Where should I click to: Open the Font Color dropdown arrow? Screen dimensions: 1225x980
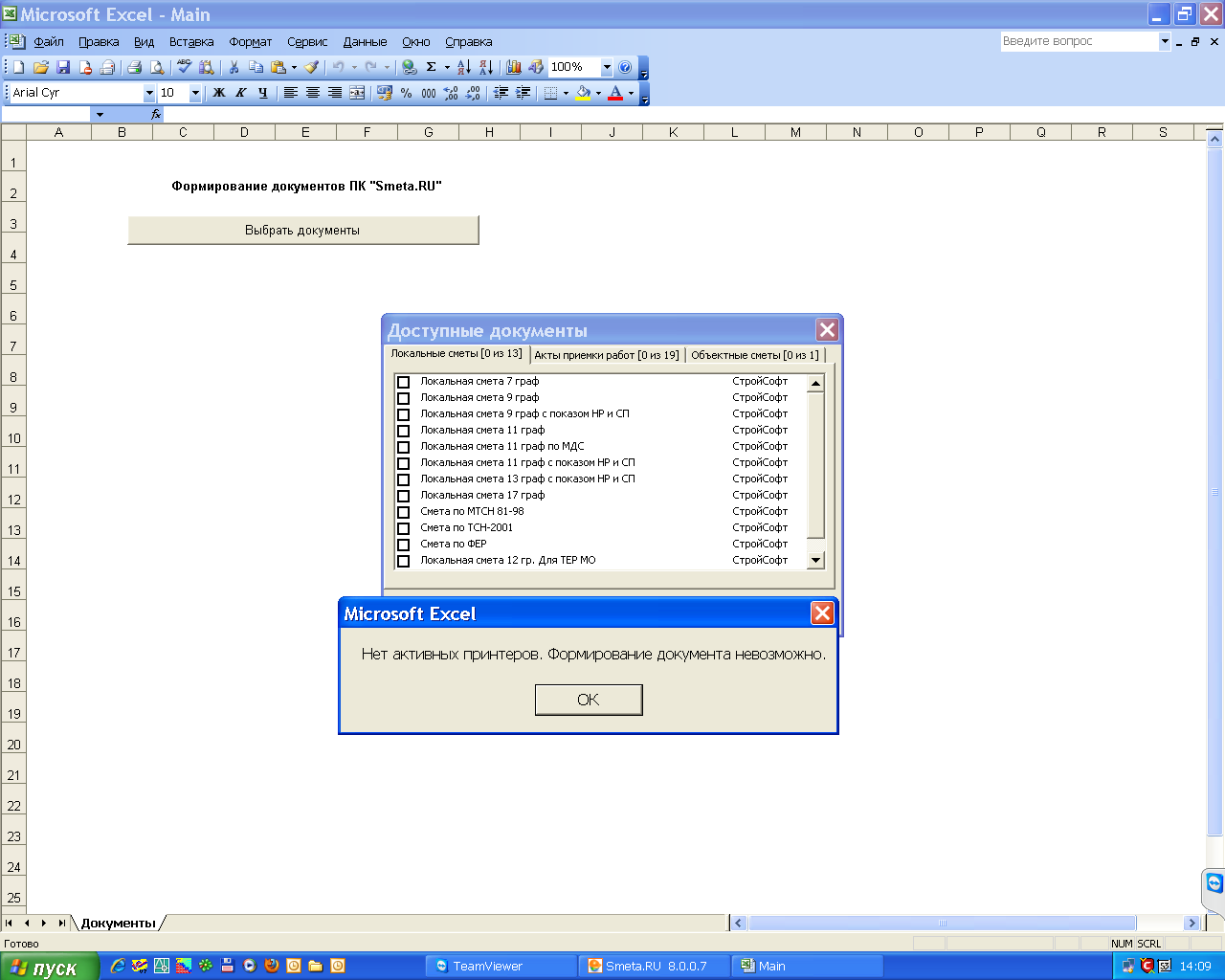(x=631, y=93)
